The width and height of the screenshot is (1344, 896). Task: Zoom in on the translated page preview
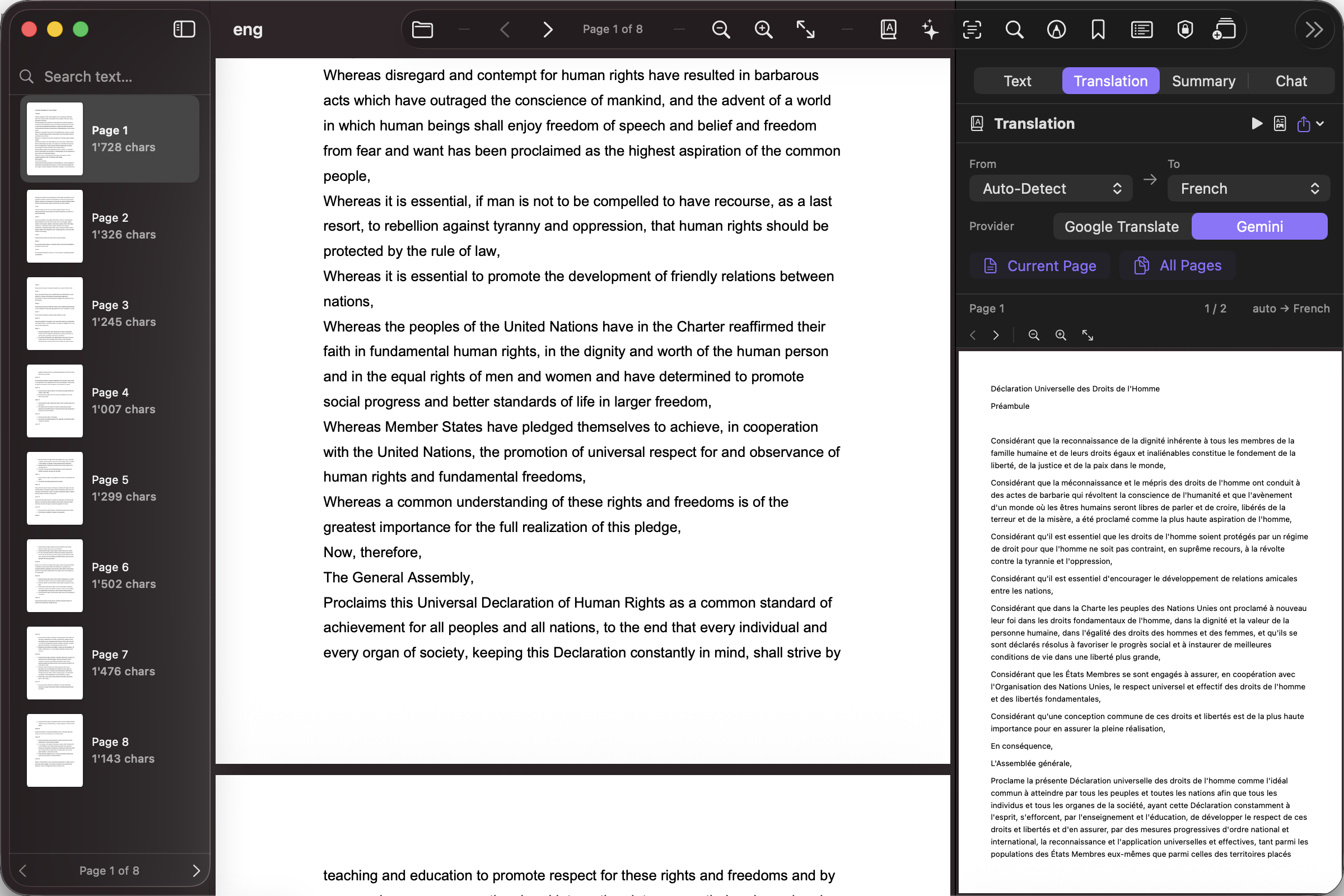(x=1061, y=335)
